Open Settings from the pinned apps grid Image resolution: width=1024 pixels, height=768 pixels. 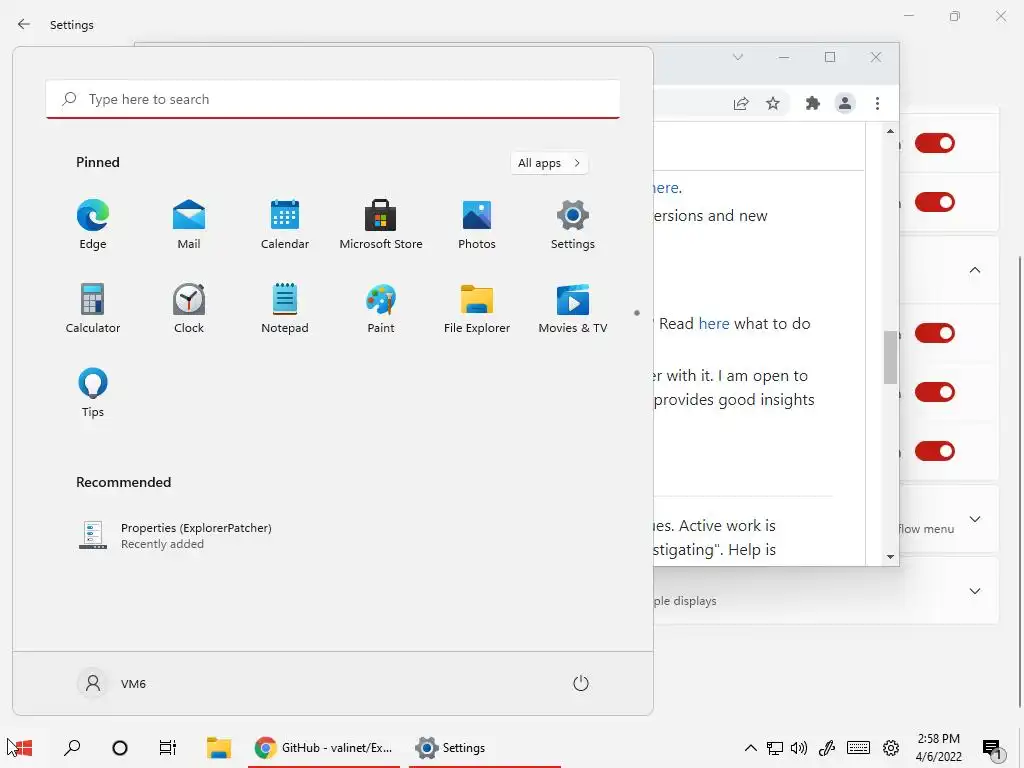point(573,225)
